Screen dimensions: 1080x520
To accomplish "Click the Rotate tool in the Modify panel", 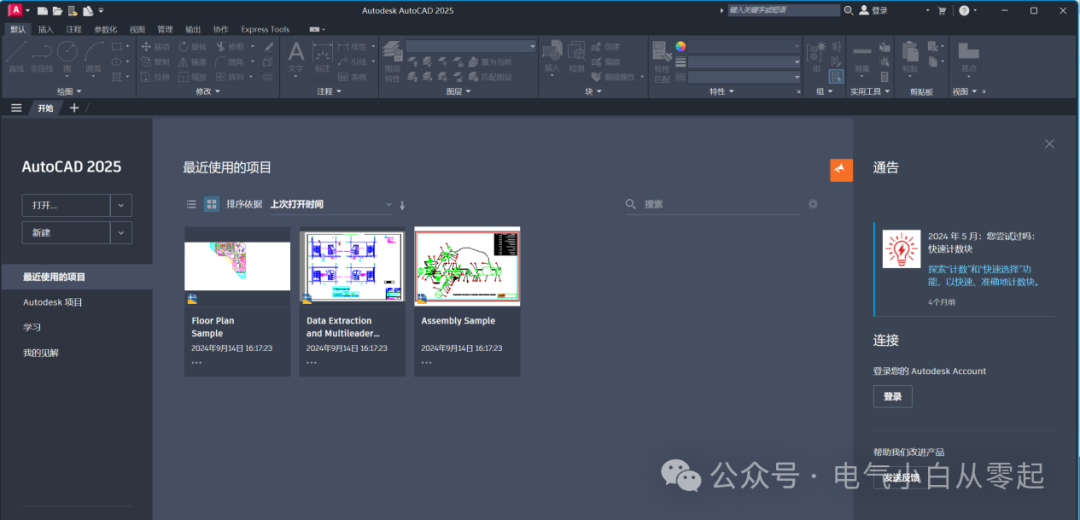I will pos(192,47).
